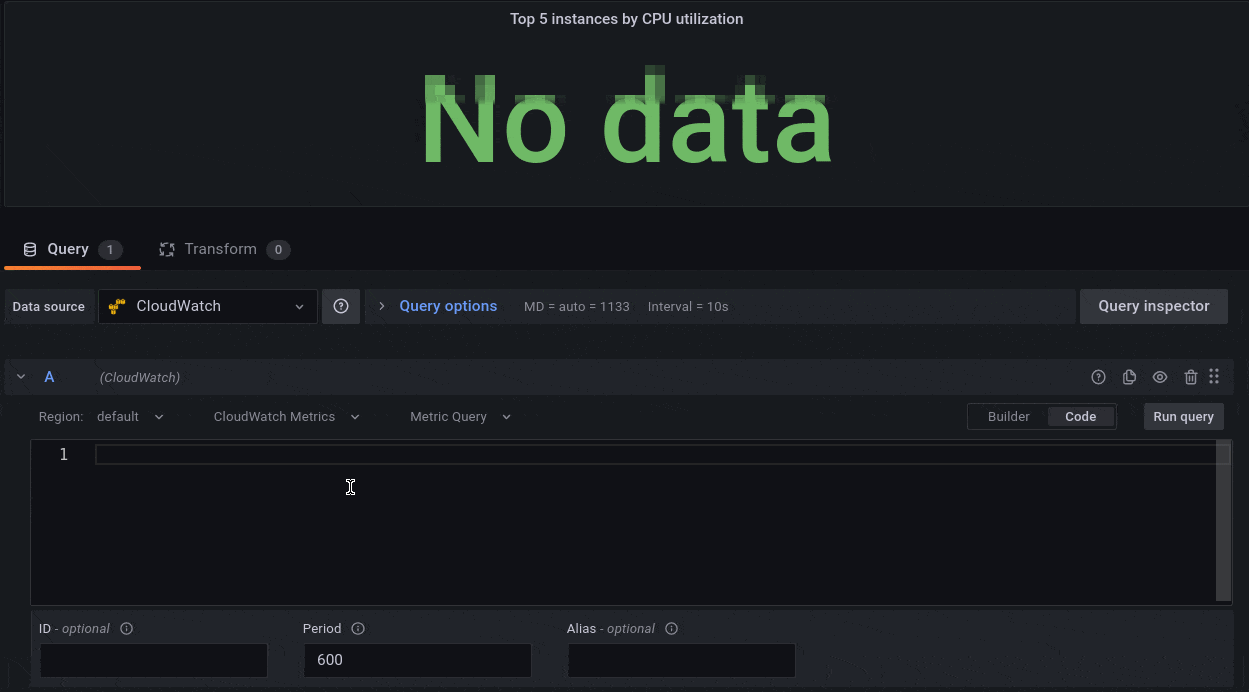The image size is (1249, 692).
Task: Open inline help for query A
Action: 1098,377
